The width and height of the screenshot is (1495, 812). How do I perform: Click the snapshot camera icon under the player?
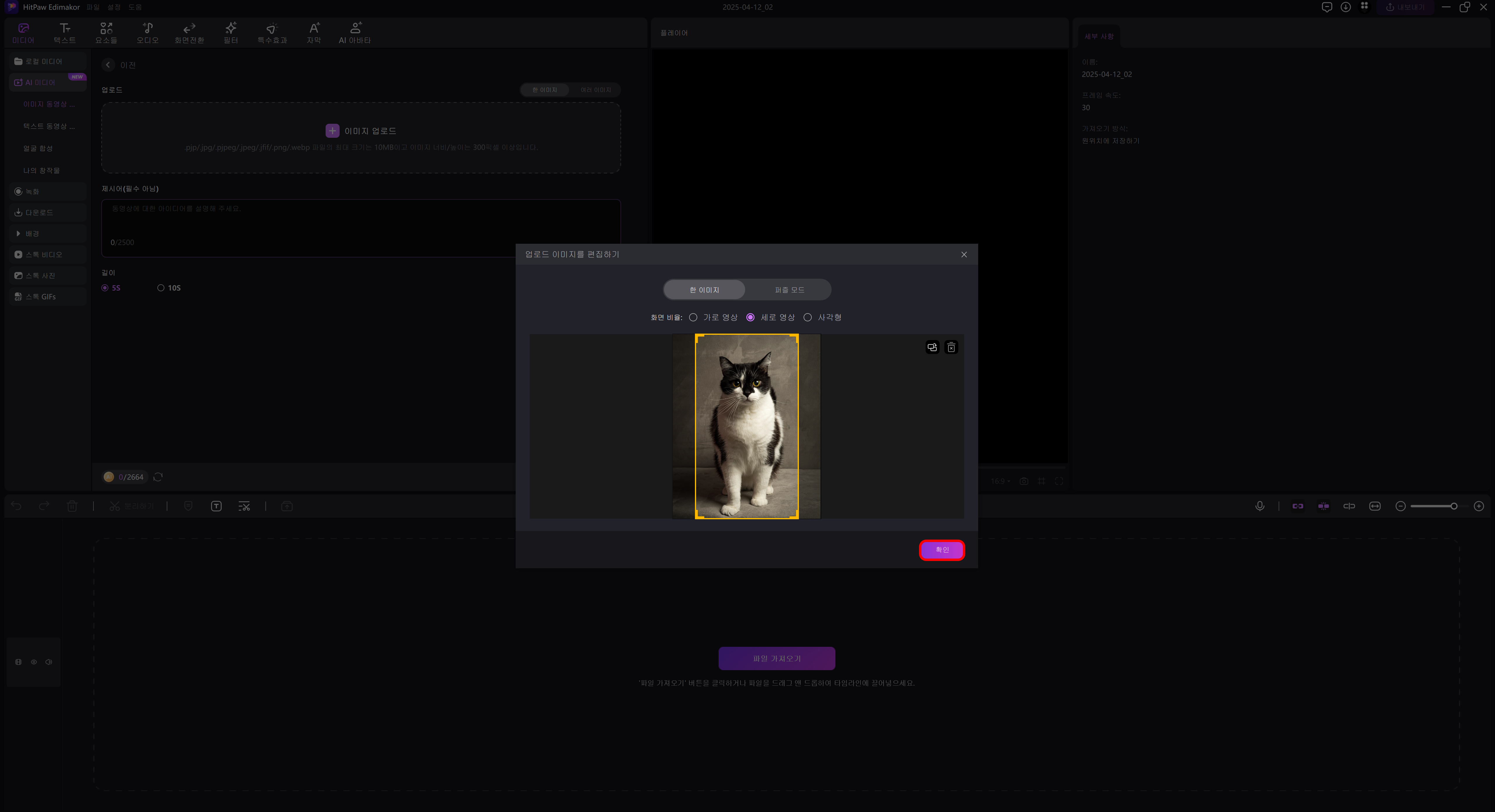pos(1024,481)
